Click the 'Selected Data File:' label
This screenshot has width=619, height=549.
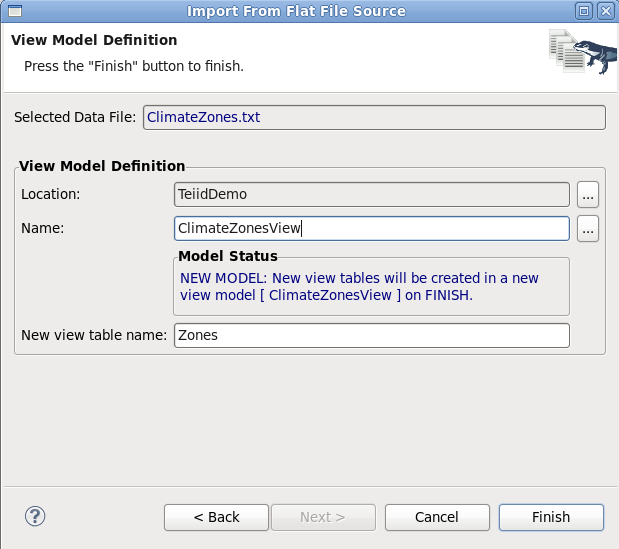click(75, 117)
